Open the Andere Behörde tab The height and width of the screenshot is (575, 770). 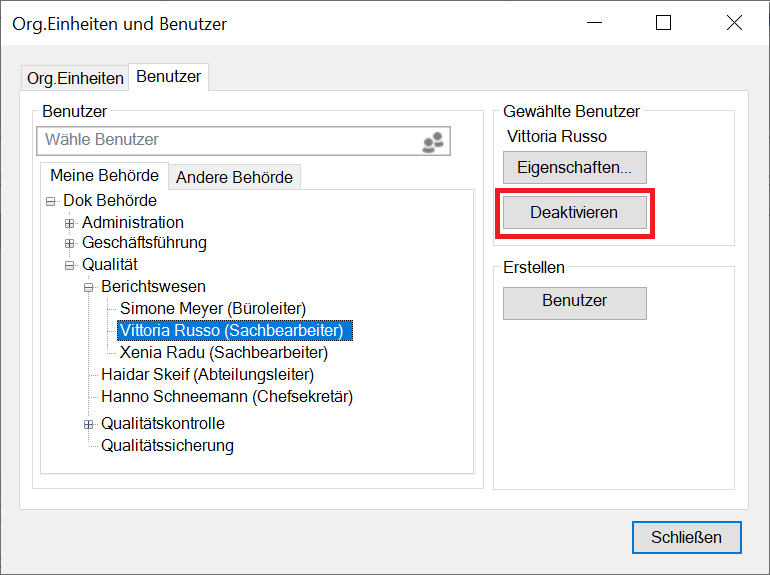tap(234, 177)
